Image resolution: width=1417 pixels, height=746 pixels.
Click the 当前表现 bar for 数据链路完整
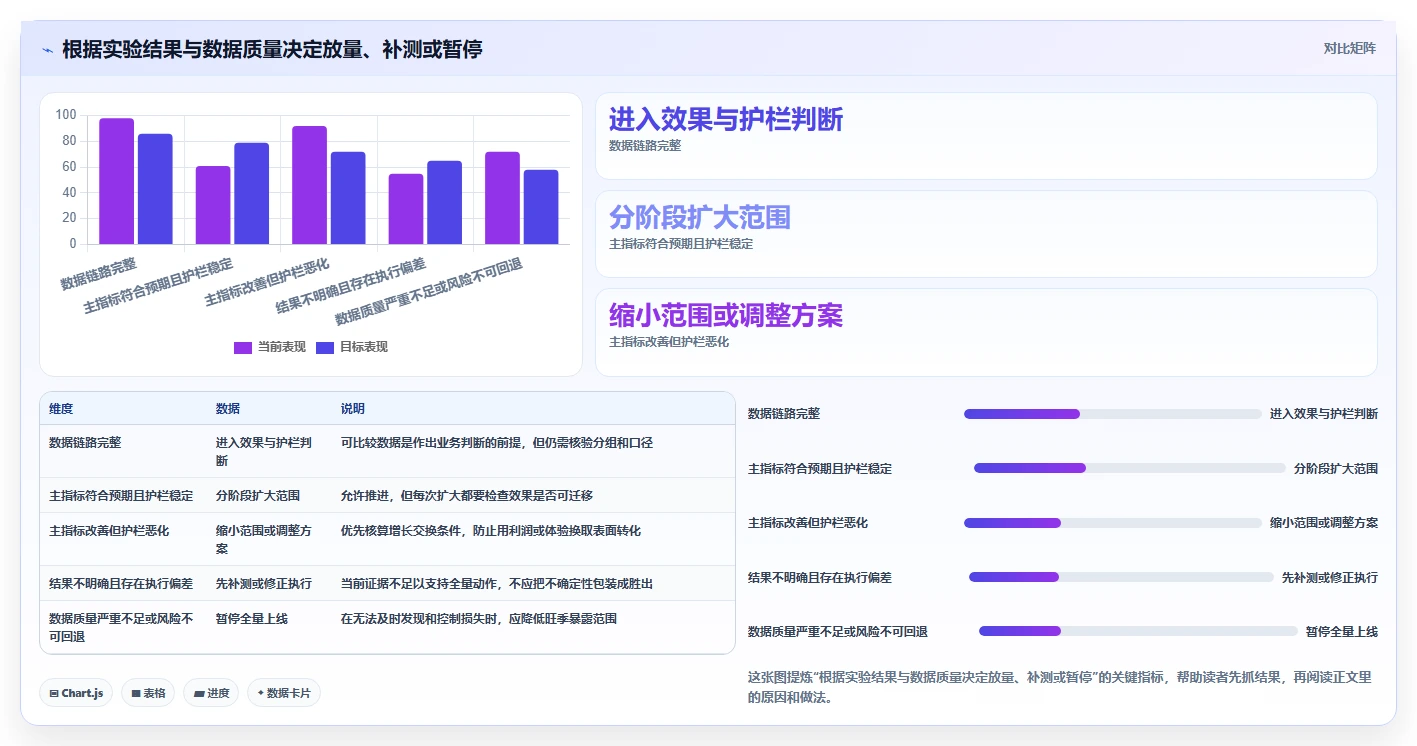point(116,181)
